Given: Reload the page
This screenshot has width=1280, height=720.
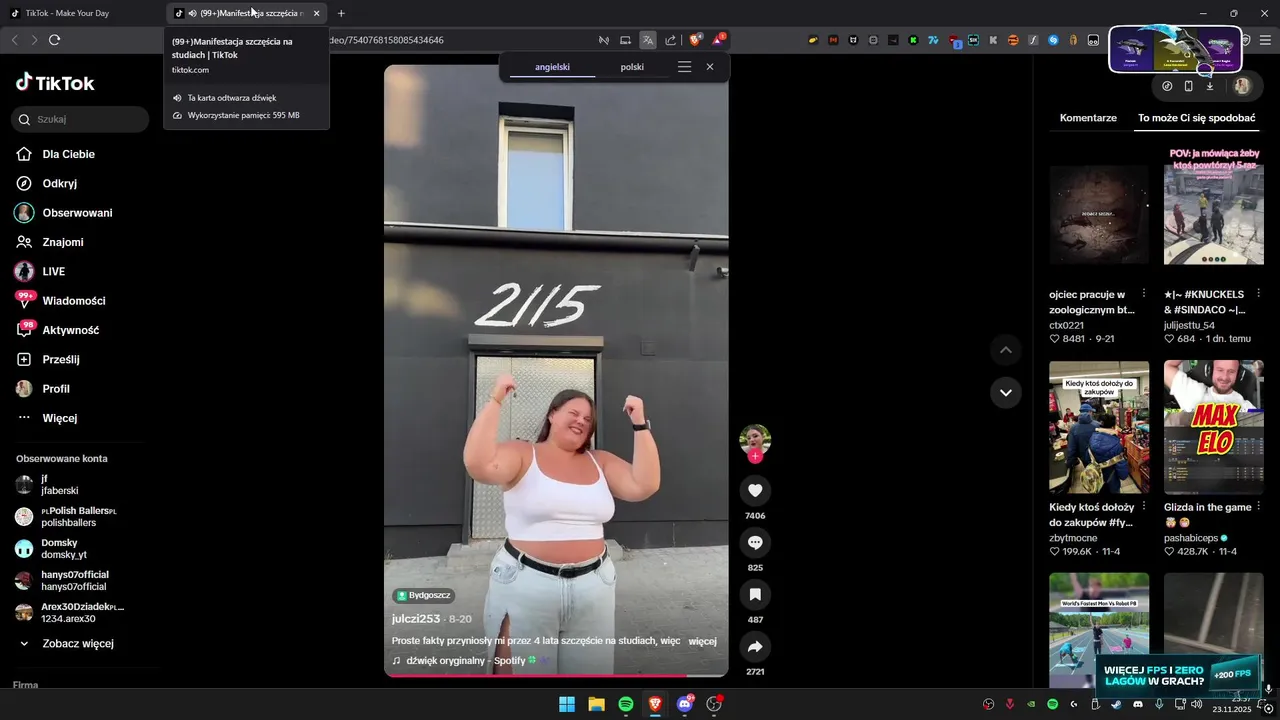Looking at the screenshot, I should click(x=54, y=40).
